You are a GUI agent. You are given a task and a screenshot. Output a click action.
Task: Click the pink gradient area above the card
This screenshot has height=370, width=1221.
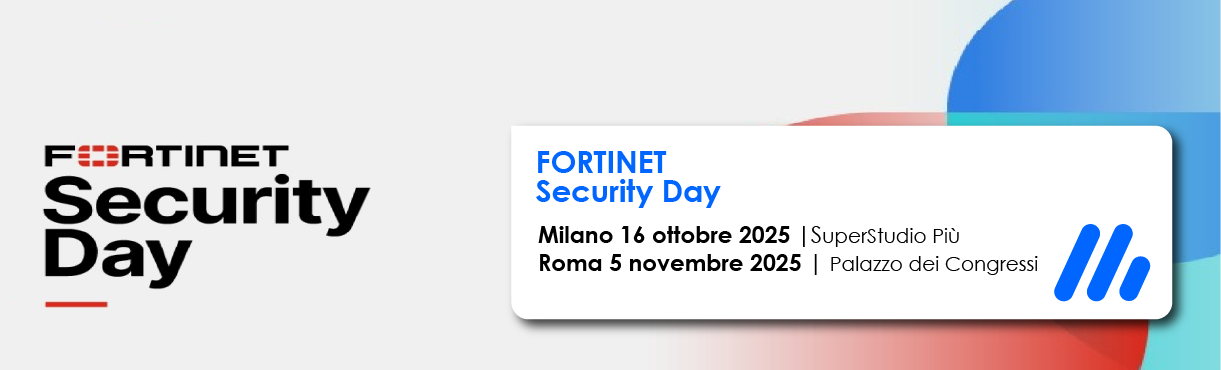tap(870, 119)
